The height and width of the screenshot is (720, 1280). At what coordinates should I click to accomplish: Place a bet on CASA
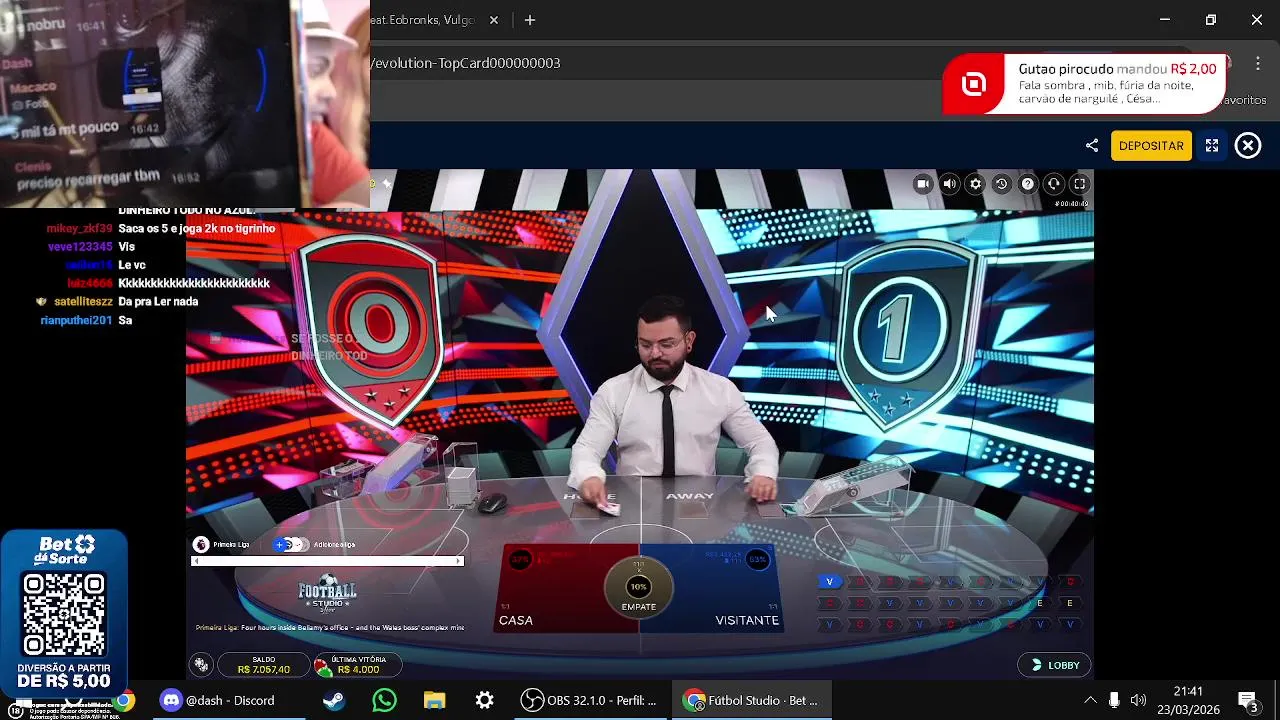pyautogui.click(x=568, y=588)
